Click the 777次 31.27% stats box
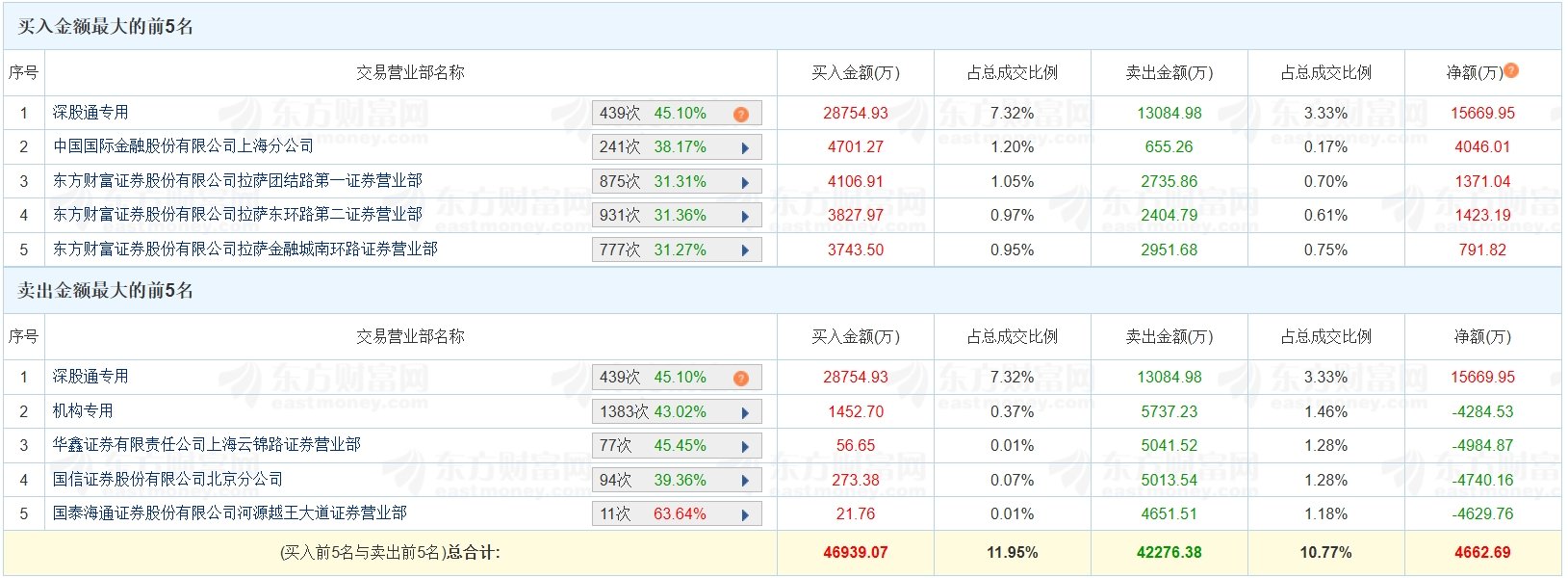1568x578 pixels. [677, 250]
